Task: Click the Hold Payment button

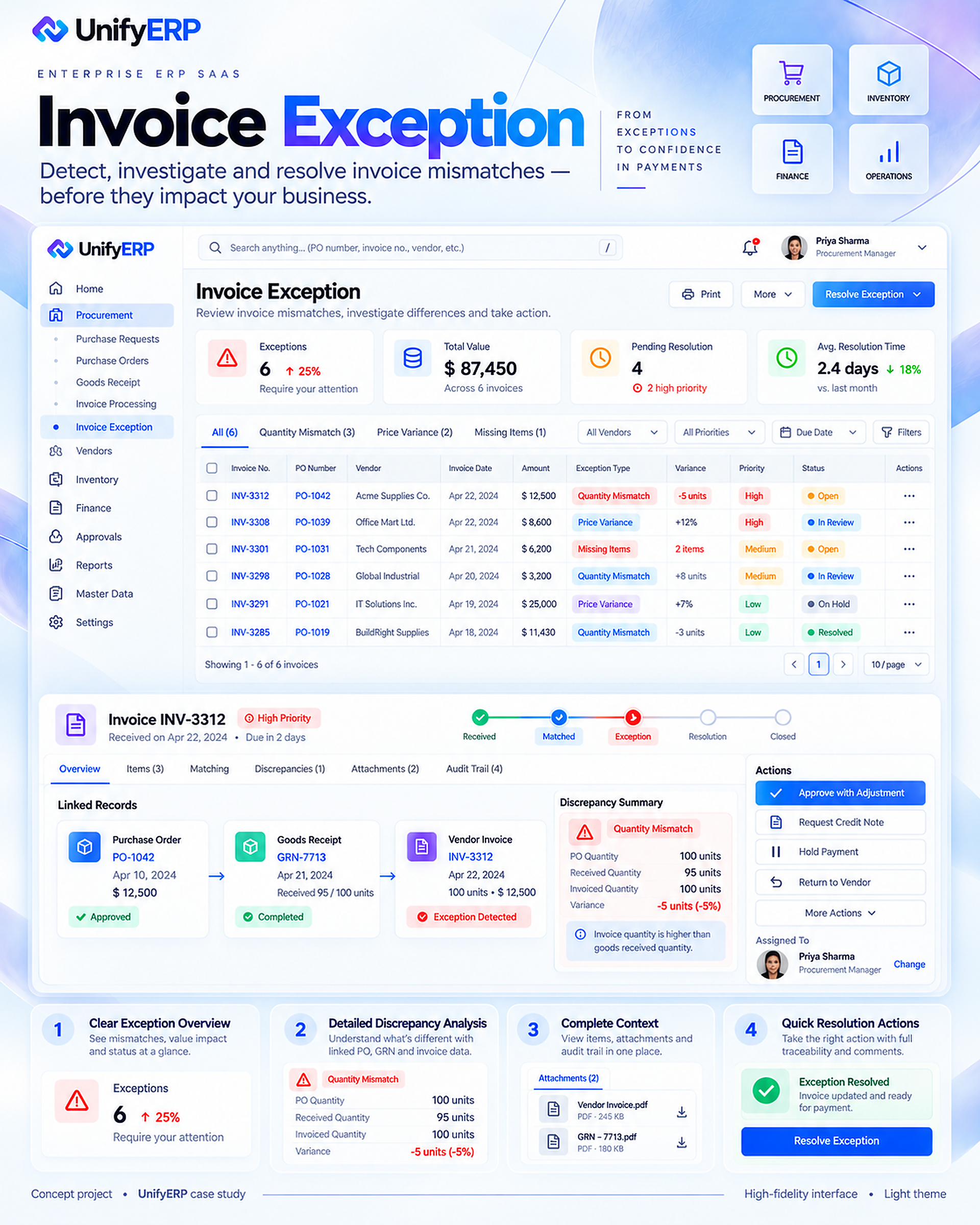Action: click(840, 852)
